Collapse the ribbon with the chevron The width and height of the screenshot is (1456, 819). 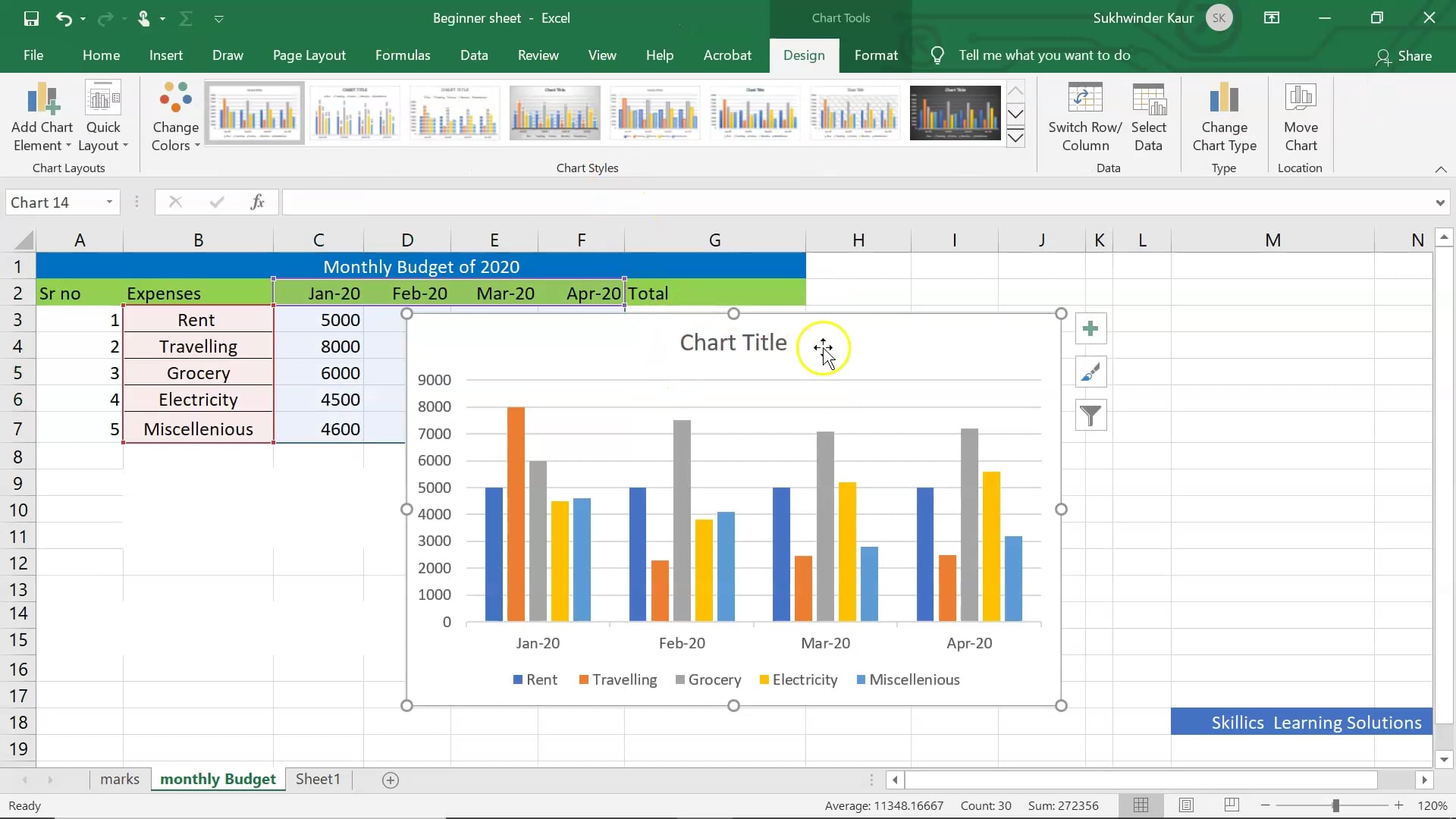tap(1440, 169)
